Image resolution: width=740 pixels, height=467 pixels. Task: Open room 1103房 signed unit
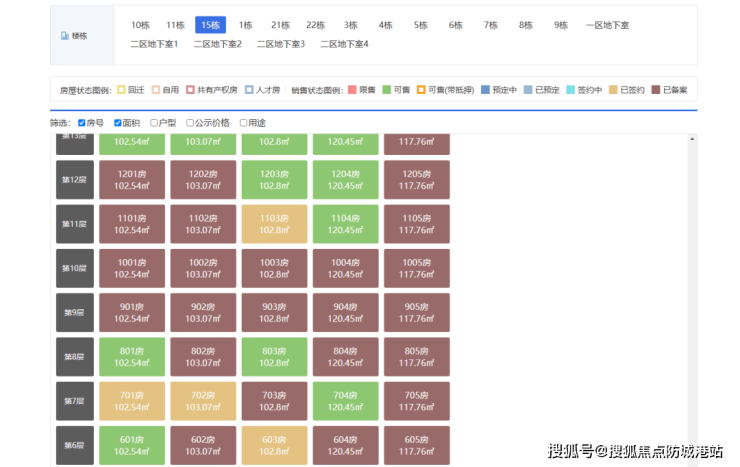(274, 224)
